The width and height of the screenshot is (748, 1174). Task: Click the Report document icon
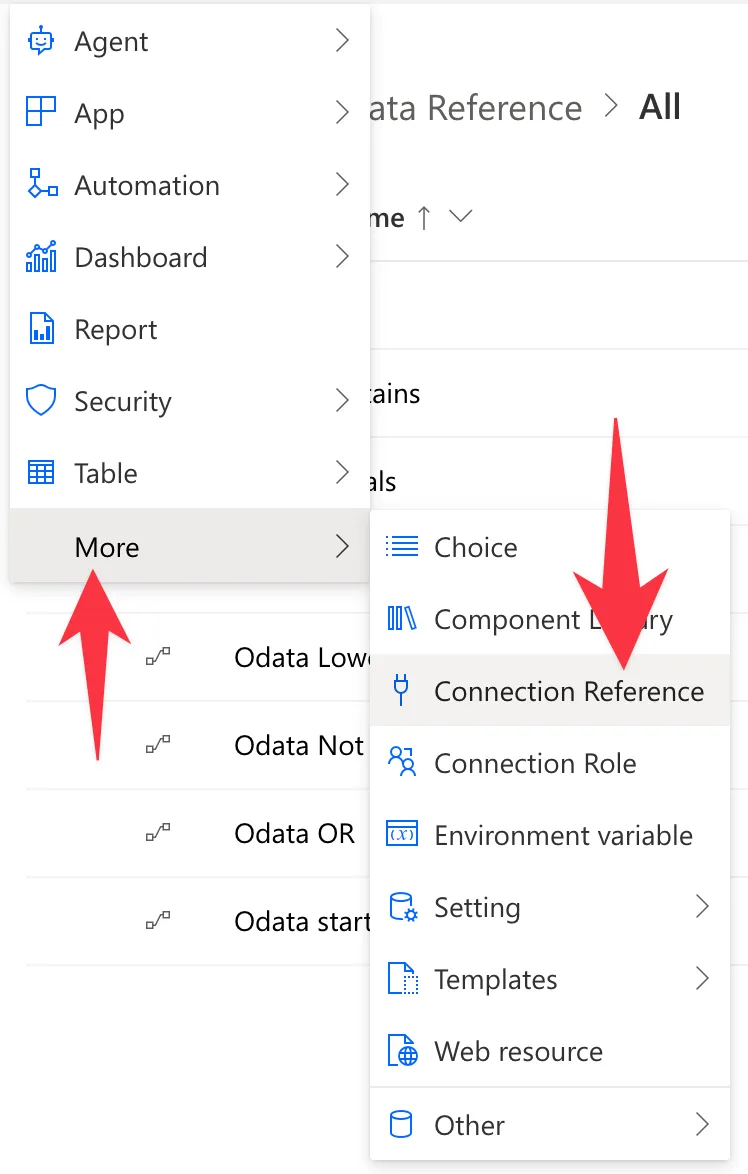tap(41, 329)
